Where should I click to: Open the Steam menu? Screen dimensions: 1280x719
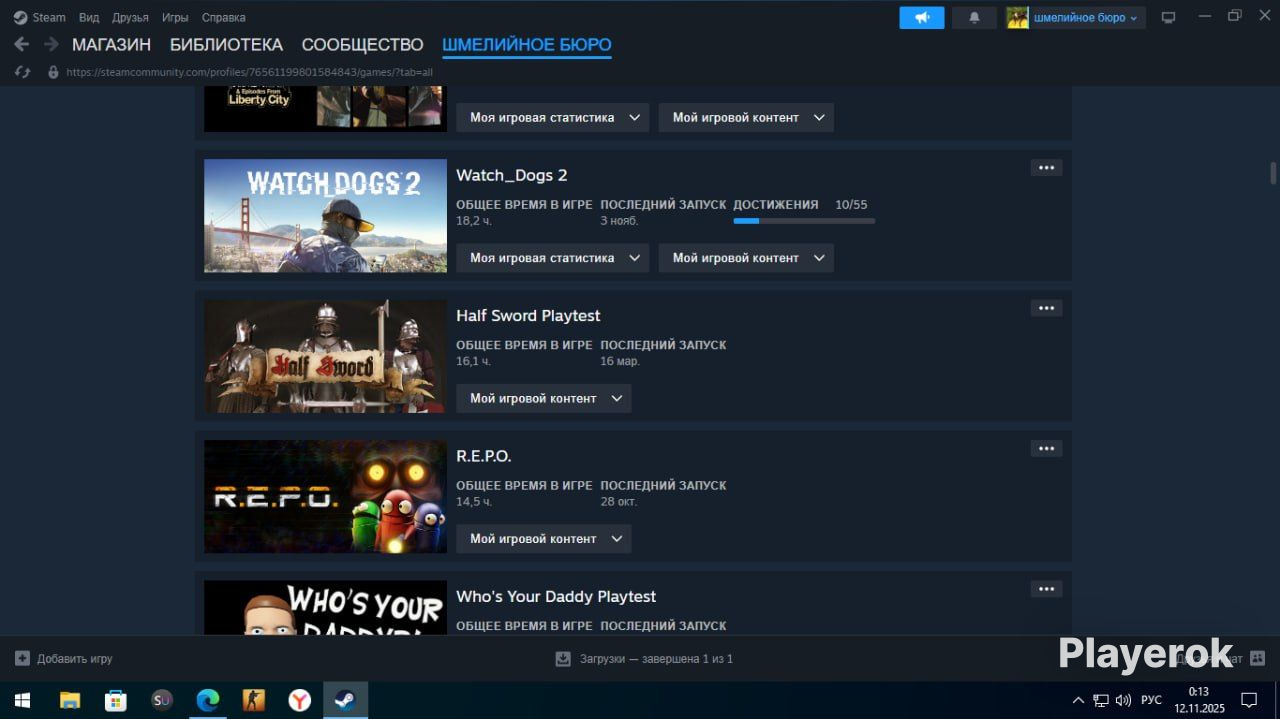(x=49, y=17)
